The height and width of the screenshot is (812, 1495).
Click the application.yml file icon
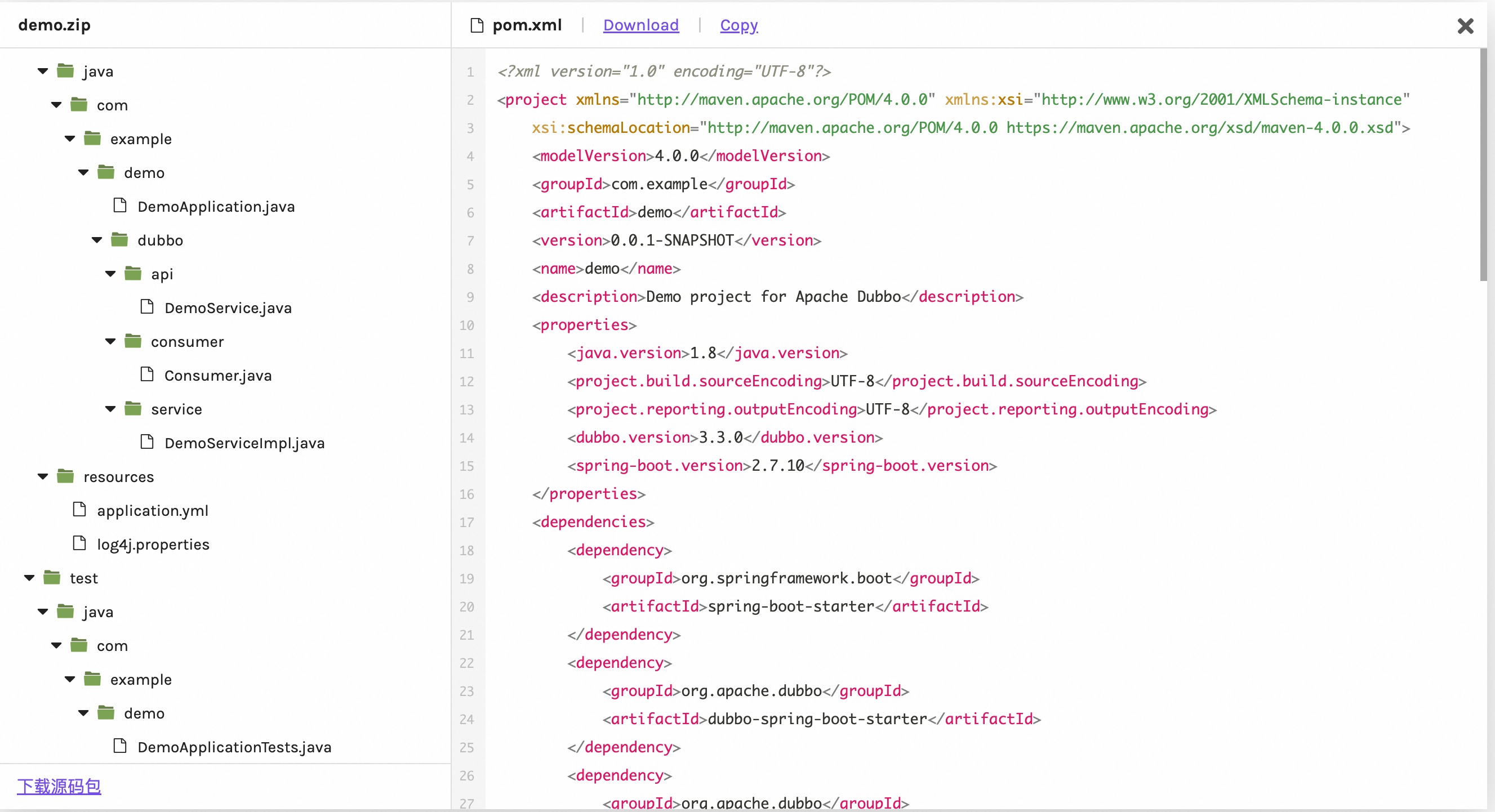[x=82, y=510]
